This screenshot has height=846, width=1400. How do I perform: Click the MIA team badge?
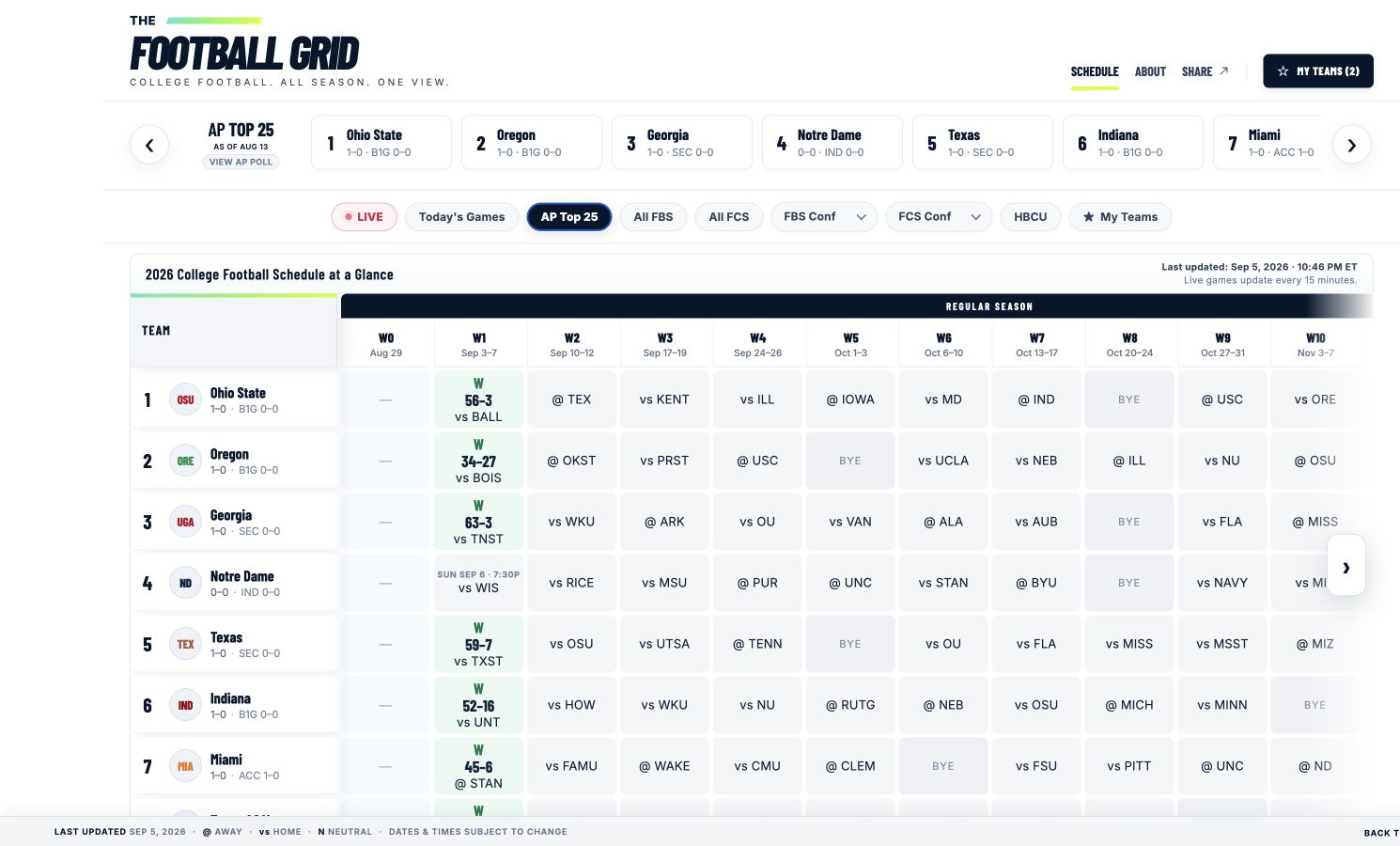(186, 766)
